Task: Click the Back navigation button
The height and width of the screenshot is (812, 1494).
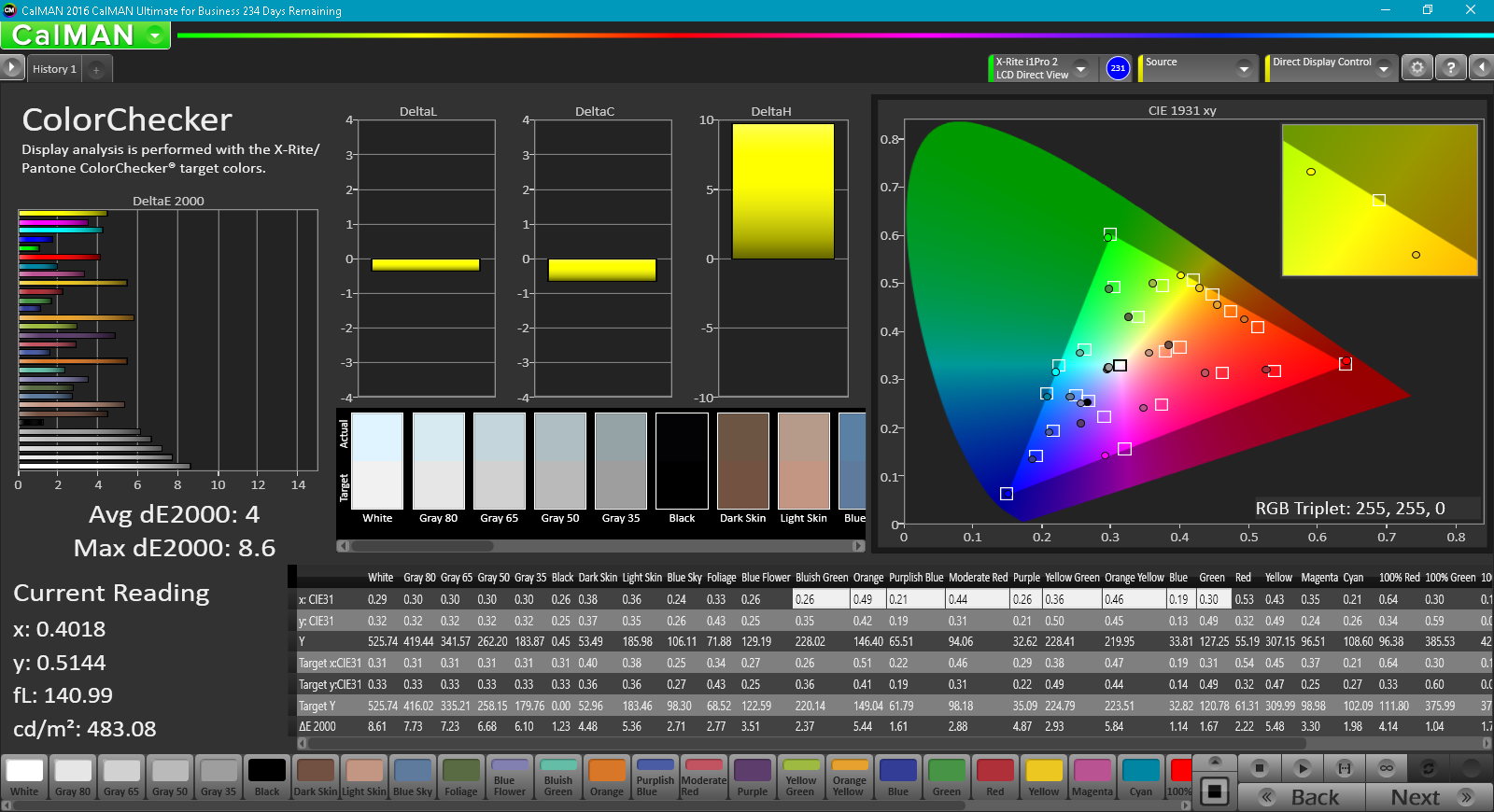Action: click(1302, 797)
